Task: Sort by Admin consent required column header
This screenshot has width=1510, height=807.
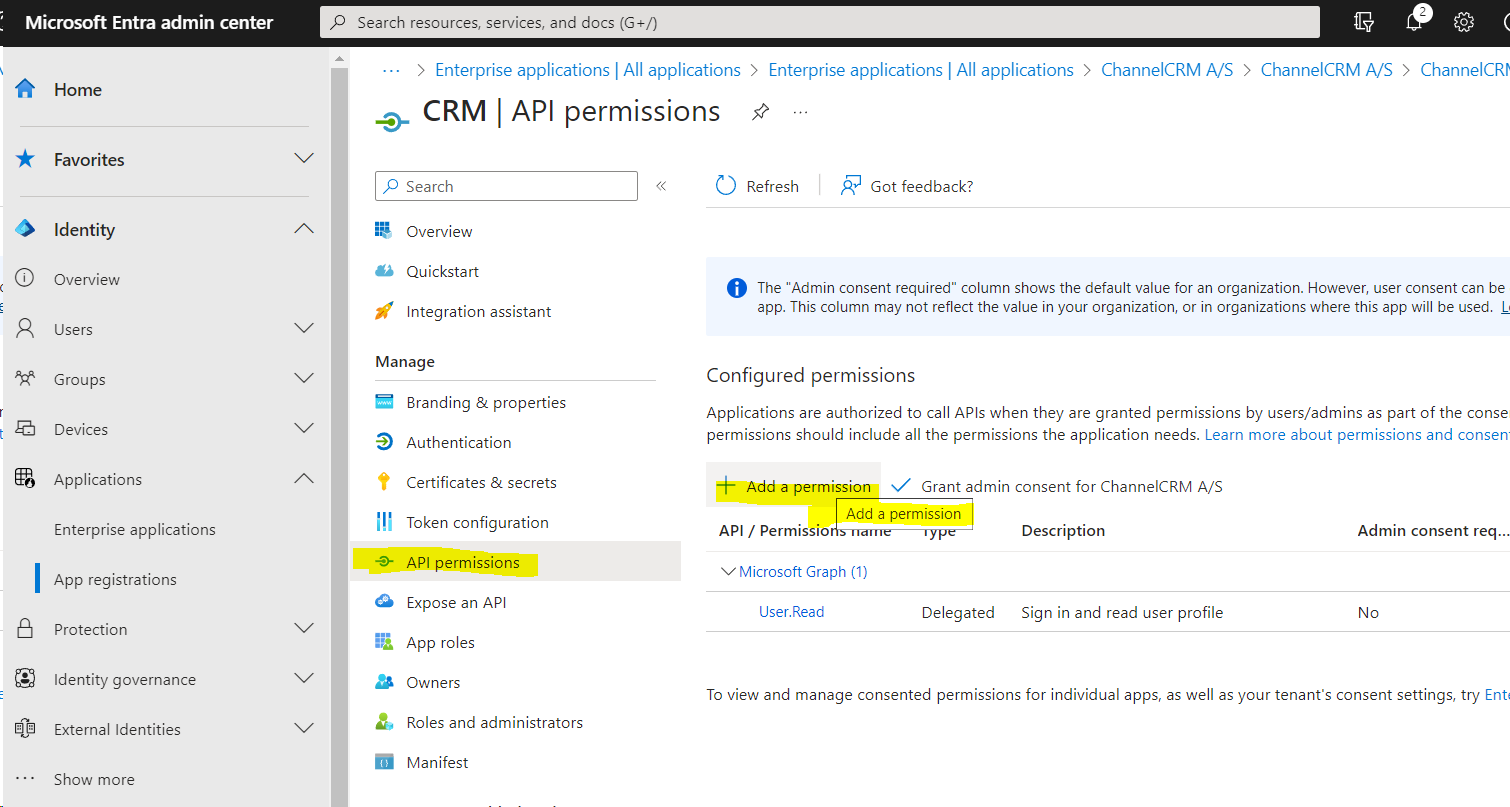Action: (x=1433, y=530)
